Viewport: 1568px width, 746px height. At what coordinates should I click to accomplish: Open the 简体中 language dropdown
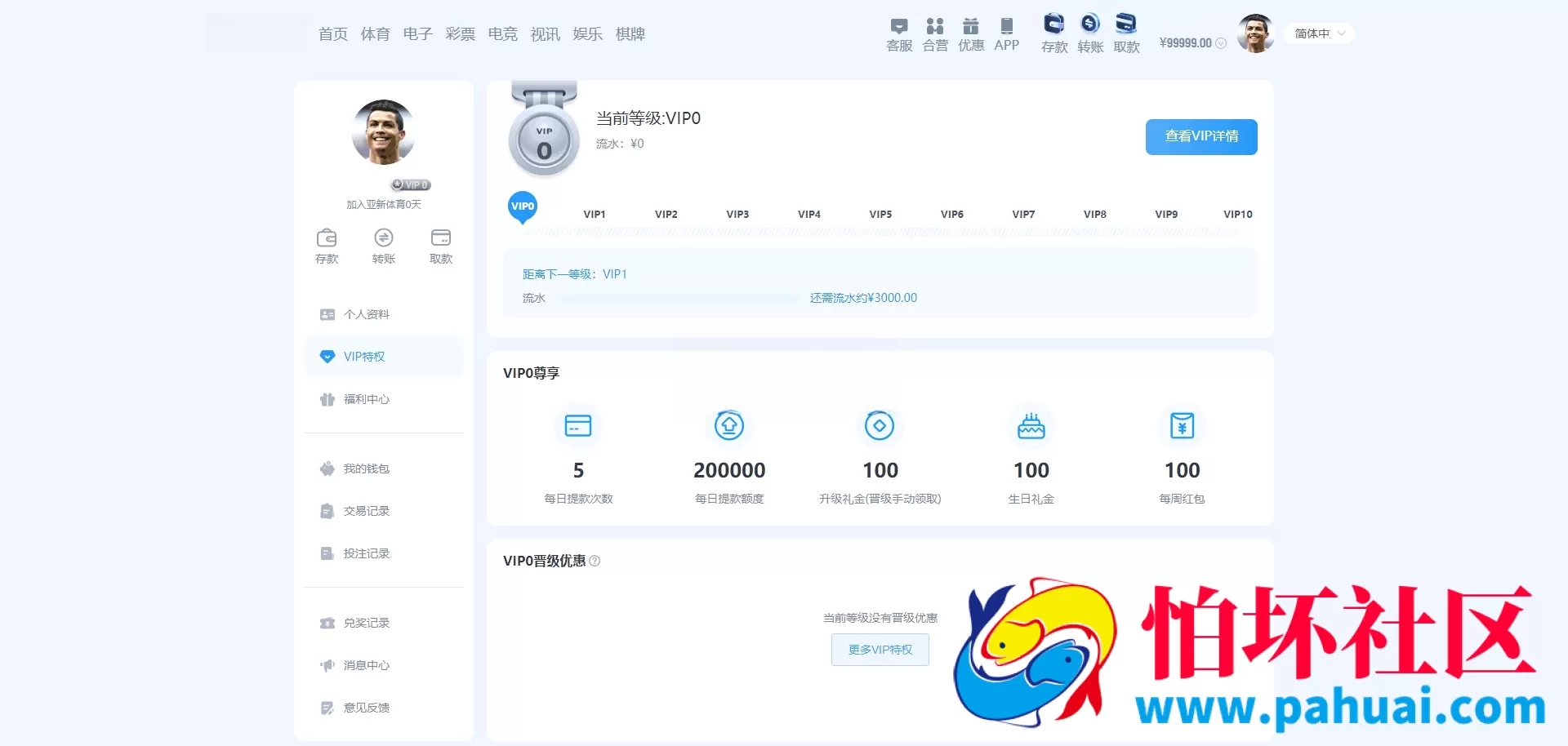click(x=1320, y=33)
